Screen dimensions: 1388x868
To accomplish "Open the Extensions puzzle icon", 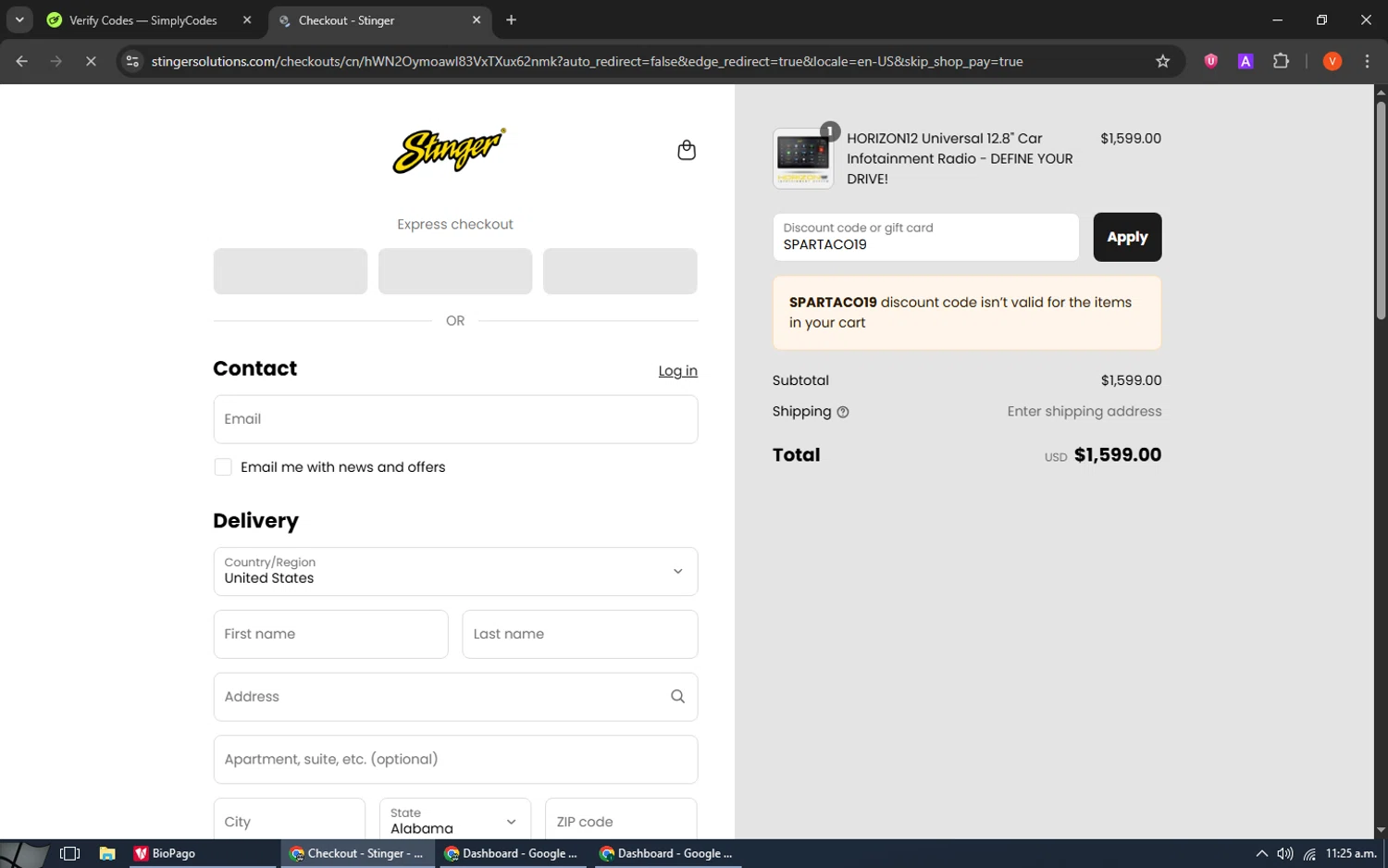I will pos(1281,61).
